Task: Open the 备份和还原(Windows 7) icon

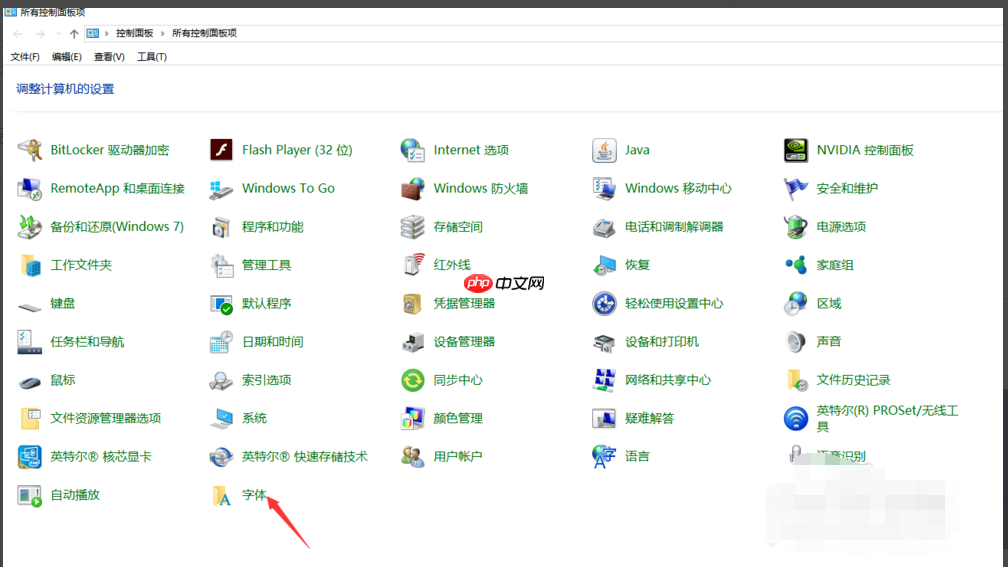Action: (x=30, y=227)
